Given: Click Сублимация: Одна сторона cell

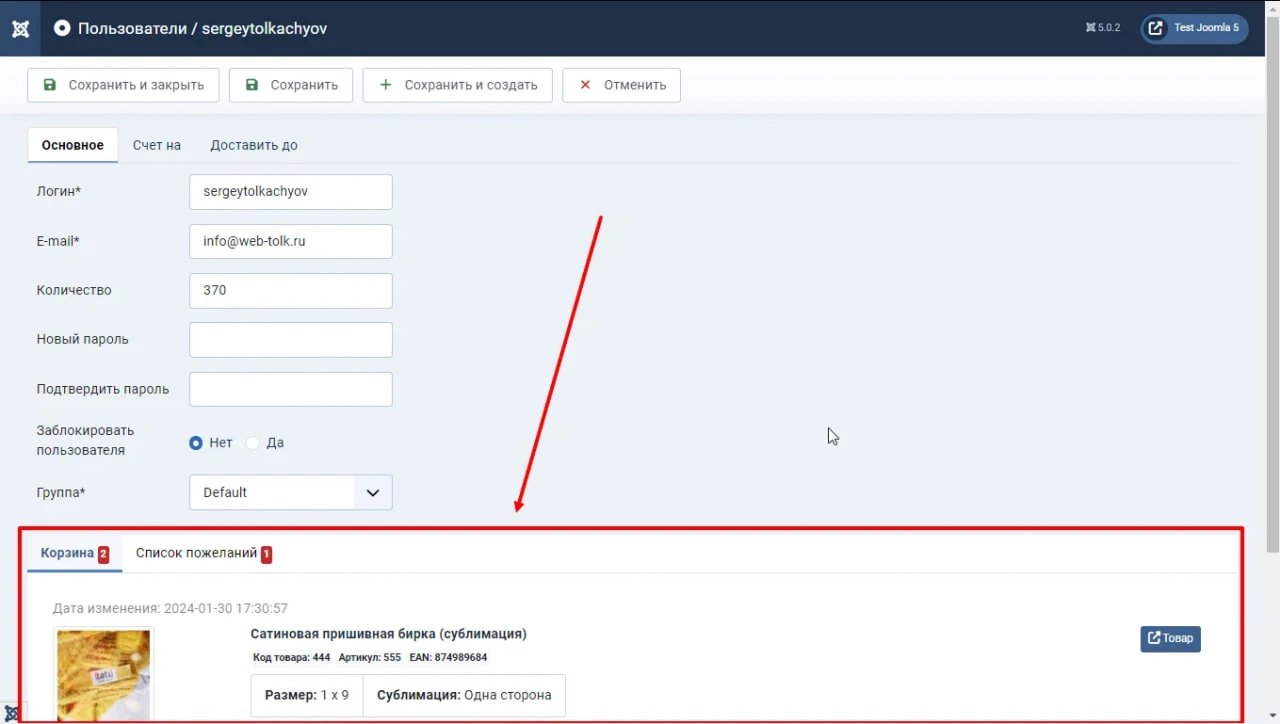Looking at the screenshot, I should [464, 695].
